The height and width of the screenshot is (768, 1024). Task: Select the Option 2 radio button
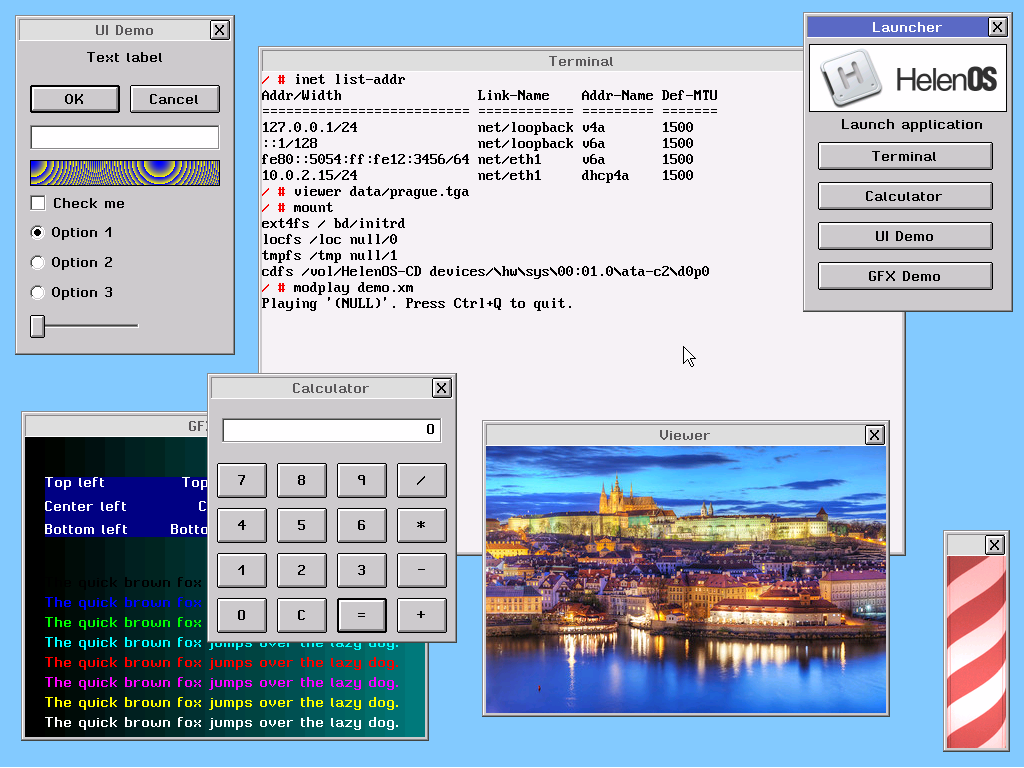coord(37,262)
